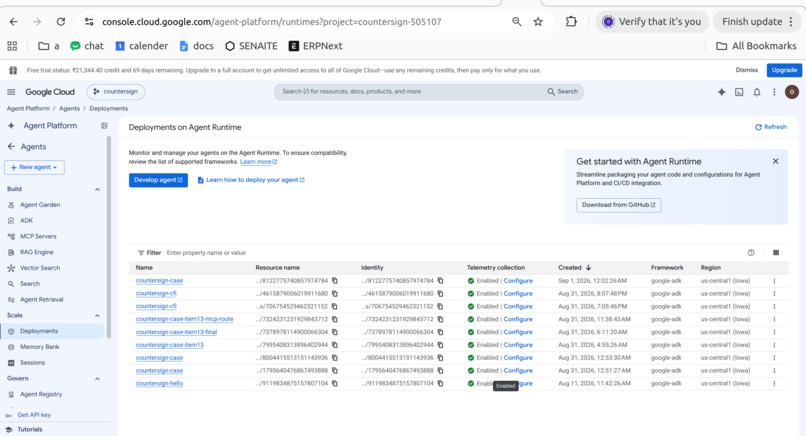Go back using the Agents arrow
Viewport: 806px width, 436px height.
(x=11, y=147)
